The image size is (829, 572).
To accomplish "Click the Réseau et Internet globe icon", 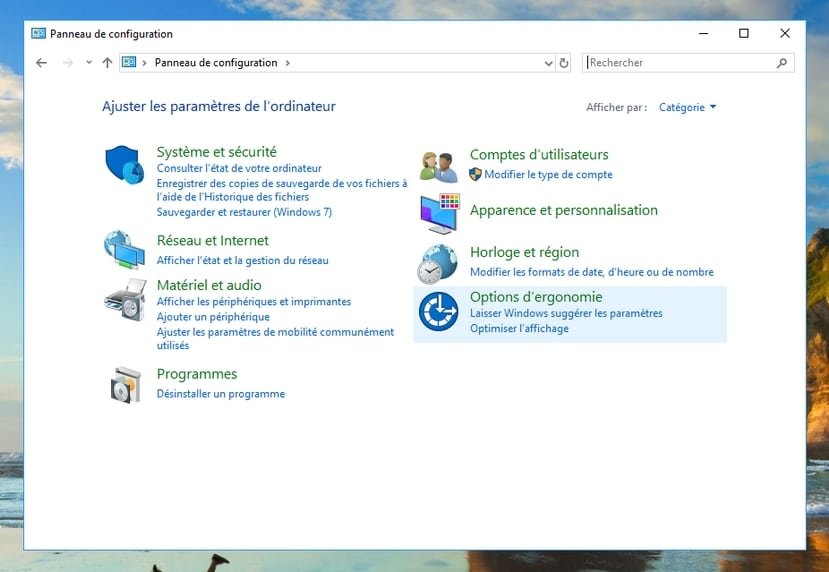I will [124, 250].
